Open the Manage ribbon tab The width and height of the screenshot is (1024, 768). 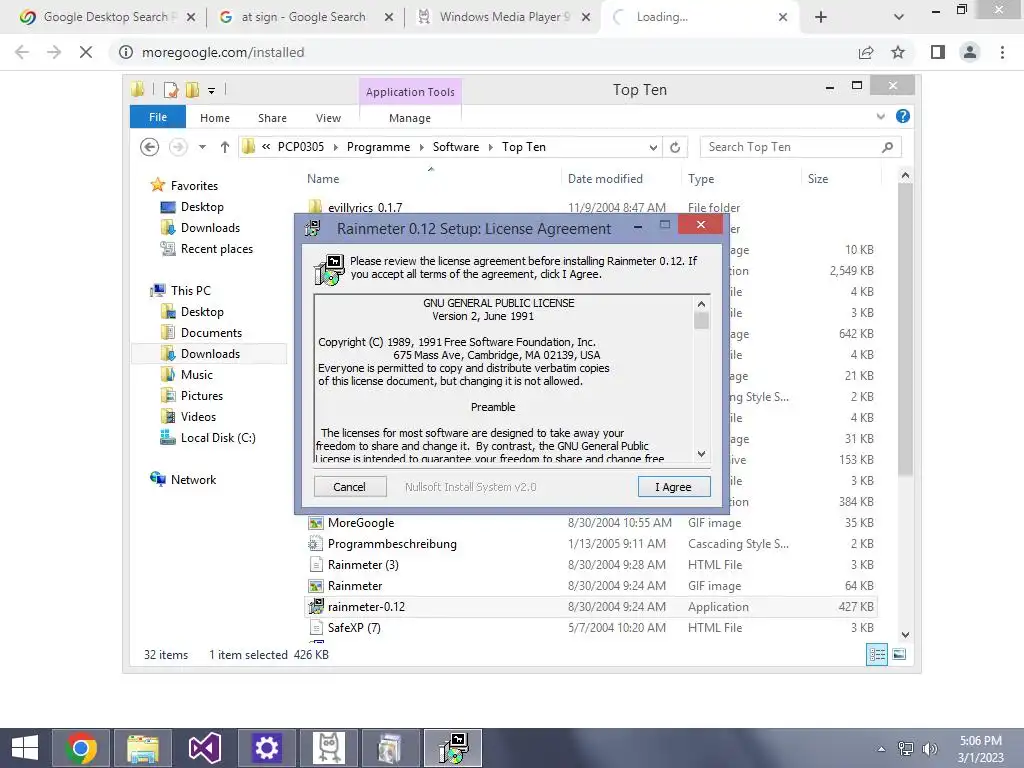click(x=410, y=118)
